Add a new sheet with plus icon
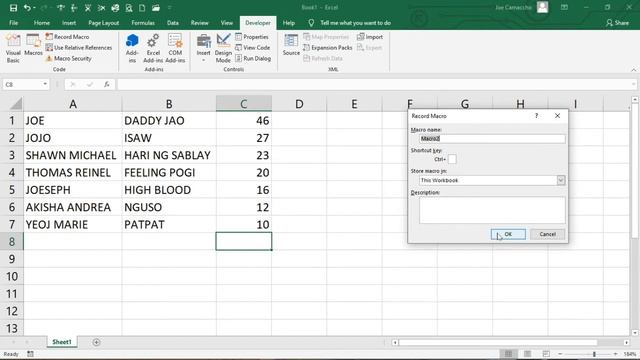Image resolution: width=640 pixels, height=360 pixels. point(96,342)
